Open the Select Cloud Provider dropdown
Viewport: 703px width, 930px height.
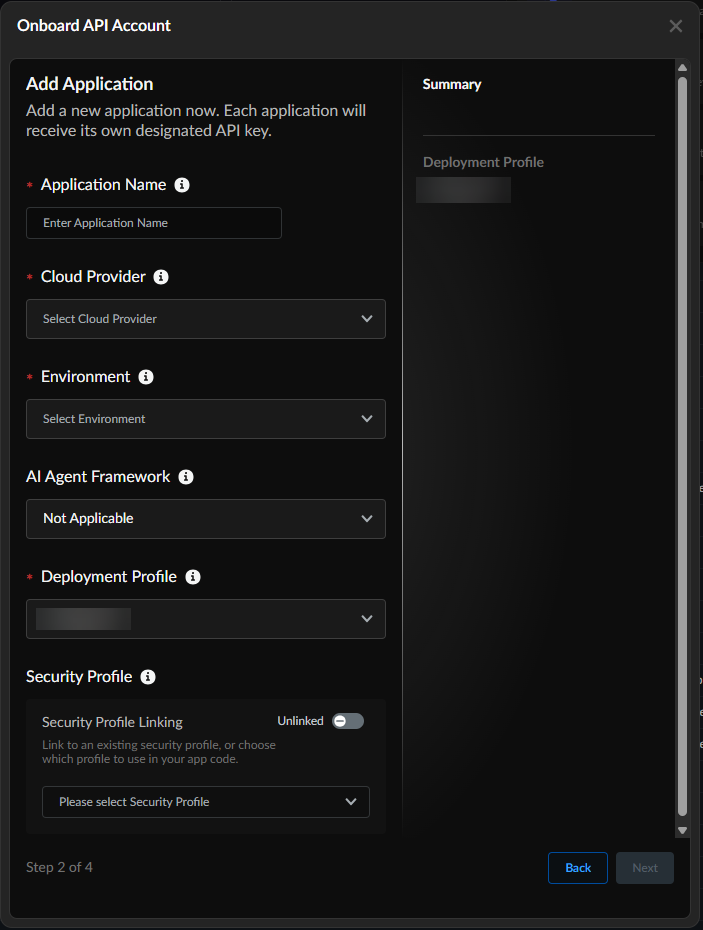click(205, 319)
